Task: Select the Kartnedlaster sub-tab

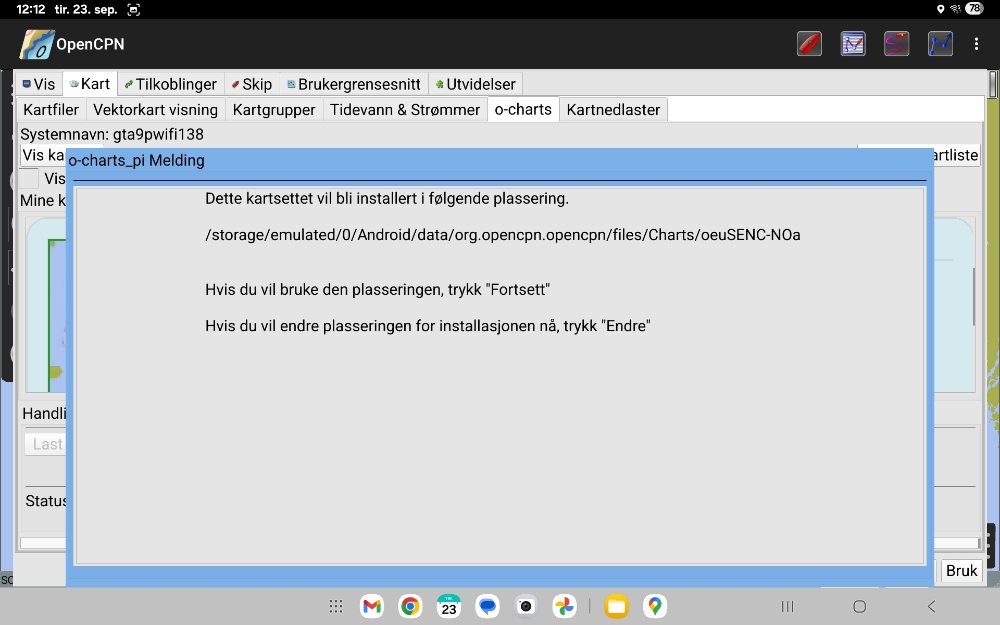Action: click(613, 110)
